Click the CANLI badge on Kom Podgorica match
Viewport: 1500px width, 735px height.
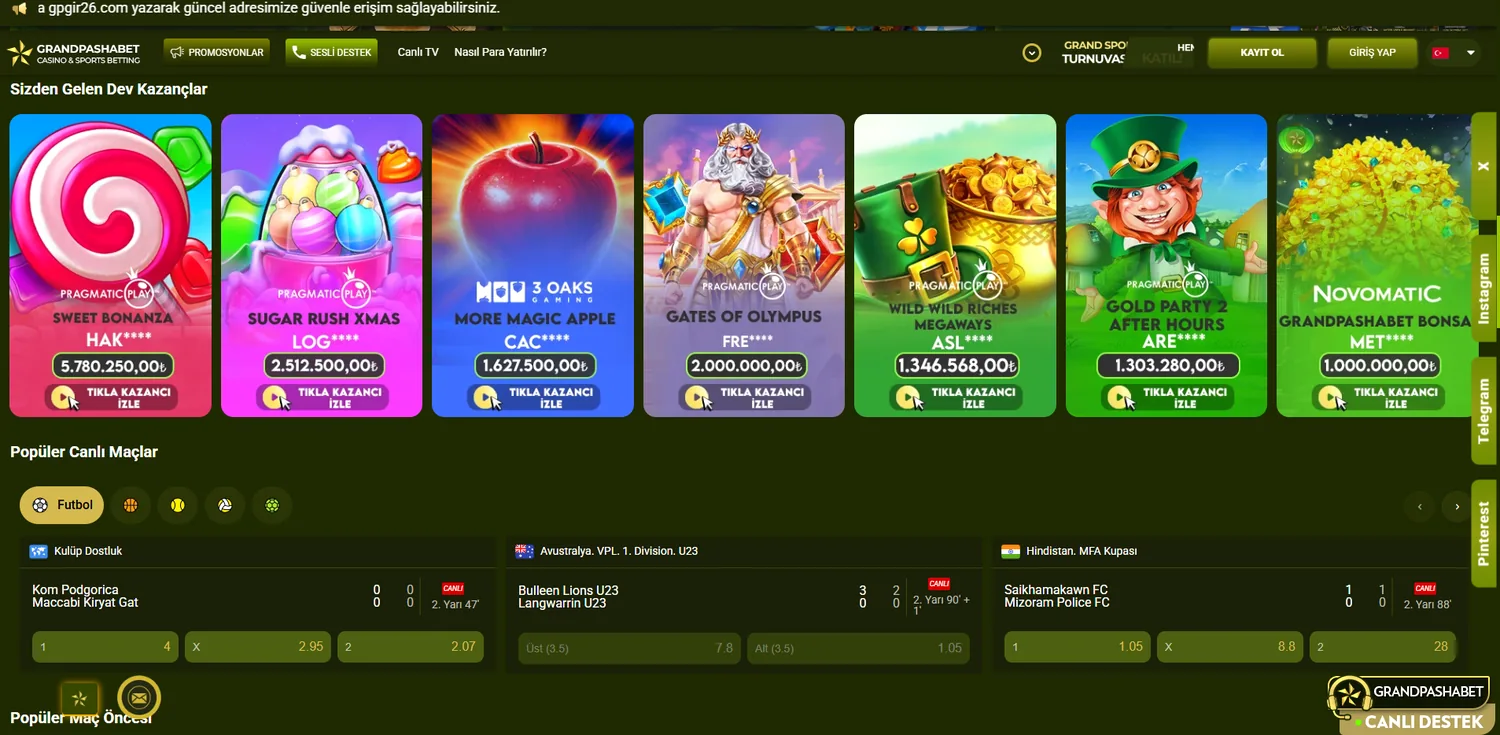(453, 589)
